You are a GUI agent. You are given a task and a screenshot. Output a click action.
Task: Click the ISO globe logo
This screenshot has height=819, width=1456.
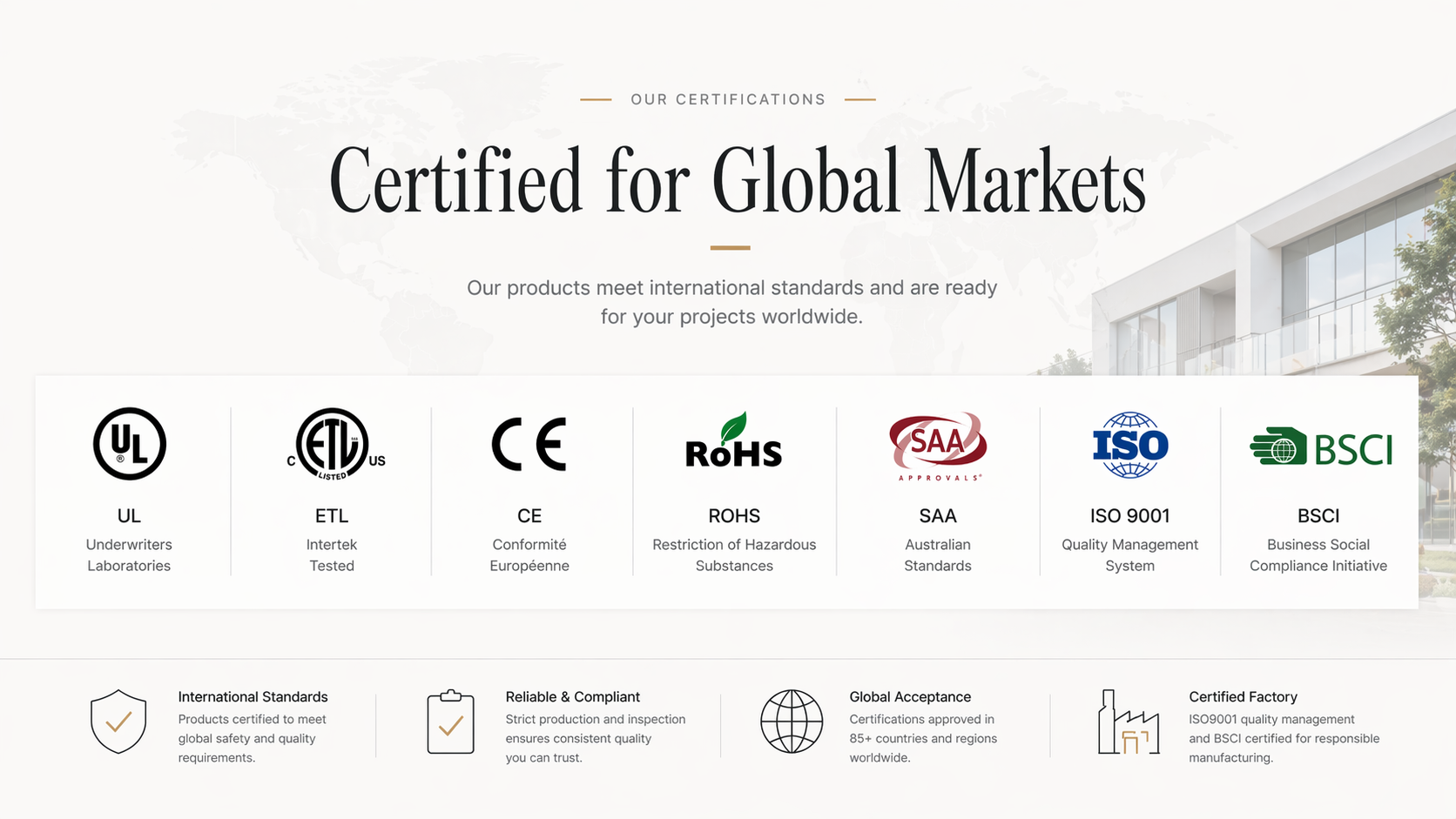(x=1130, y=445)
